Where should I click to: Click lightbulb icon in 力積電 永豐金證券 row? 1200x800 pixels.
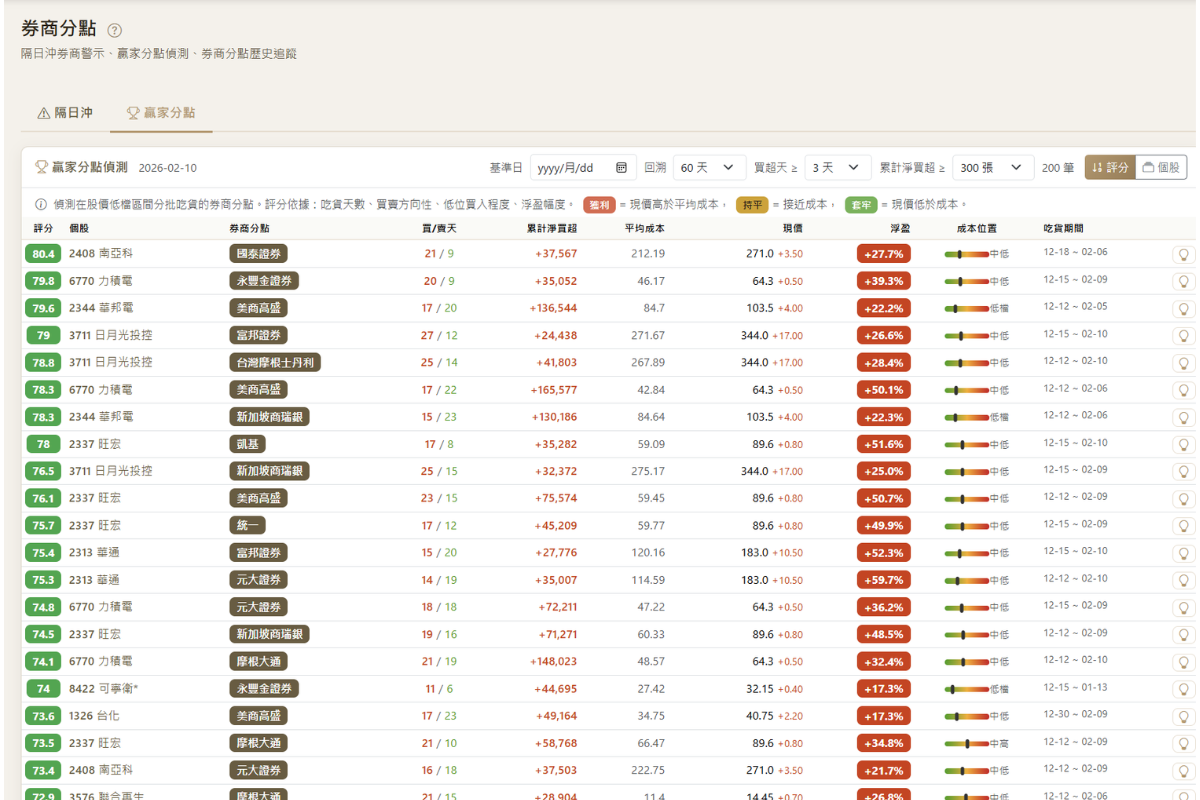click(1184, 282)
